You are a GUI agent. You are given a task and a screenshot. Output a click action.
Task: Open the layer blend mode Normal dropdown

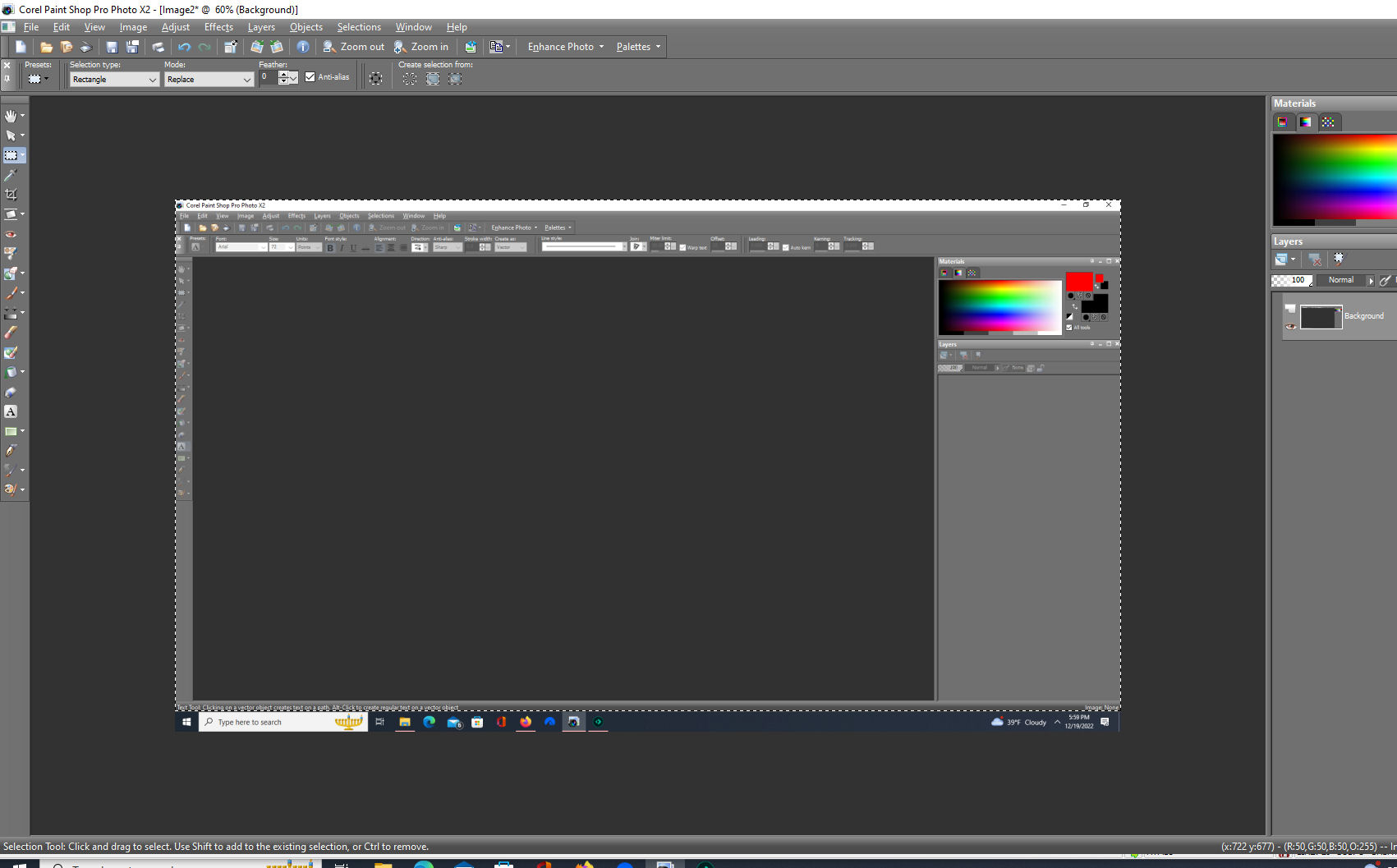[x=1345, y=280]
